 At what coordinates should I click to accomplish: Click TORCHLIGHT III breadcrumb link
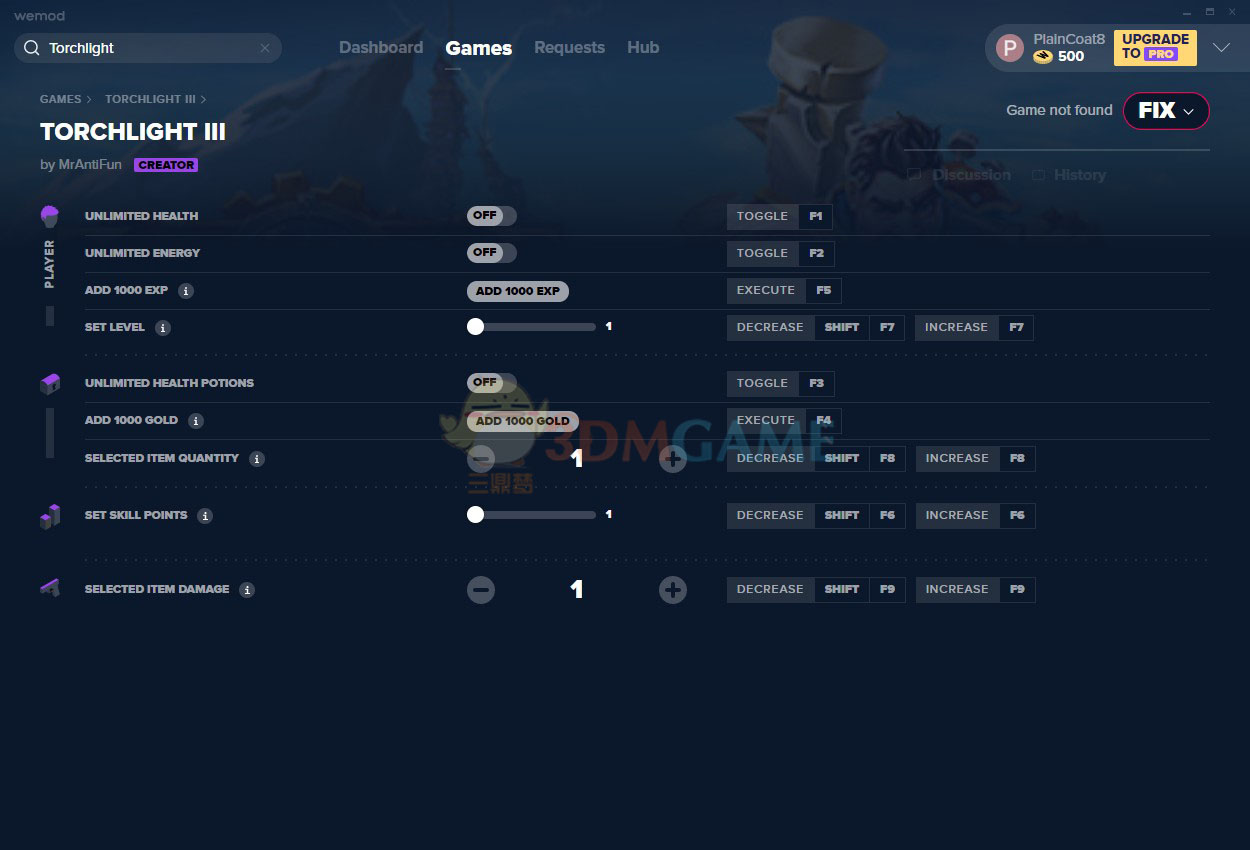[x=150, y=100]
